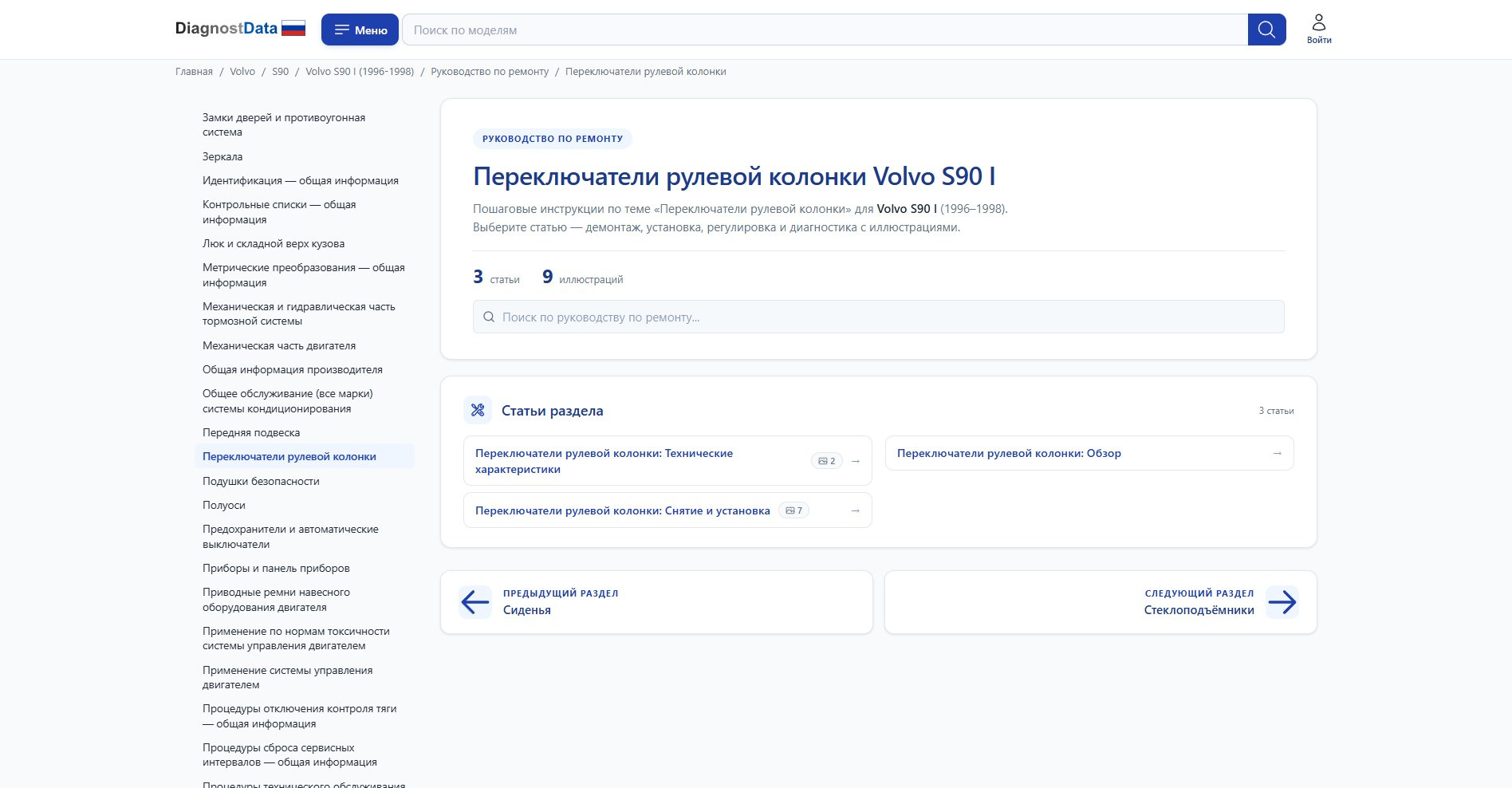This screenshot has height=788, width=1512.
Task: Select Передняя подвеска in sidebar
Action: click(304, 432)
